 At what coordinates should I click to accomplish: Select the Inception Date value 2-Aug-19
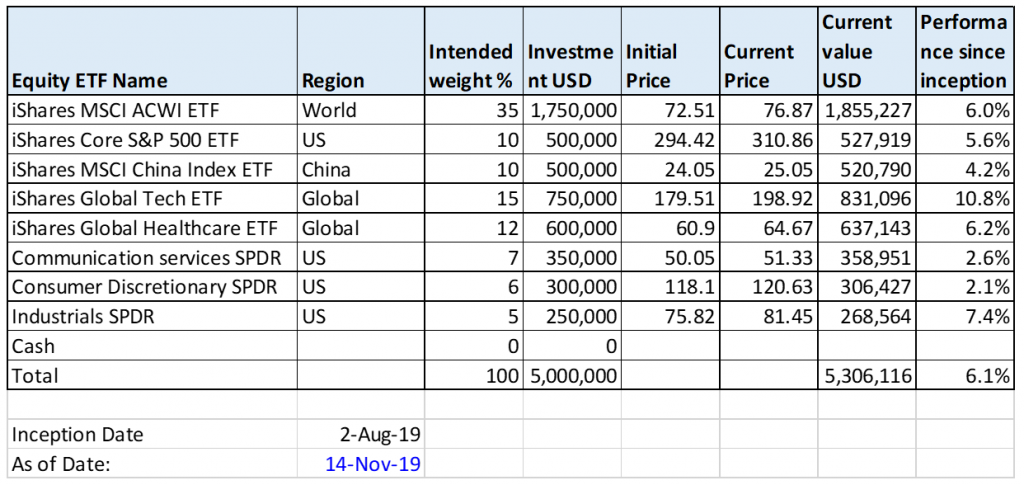[x=360, y=434]
